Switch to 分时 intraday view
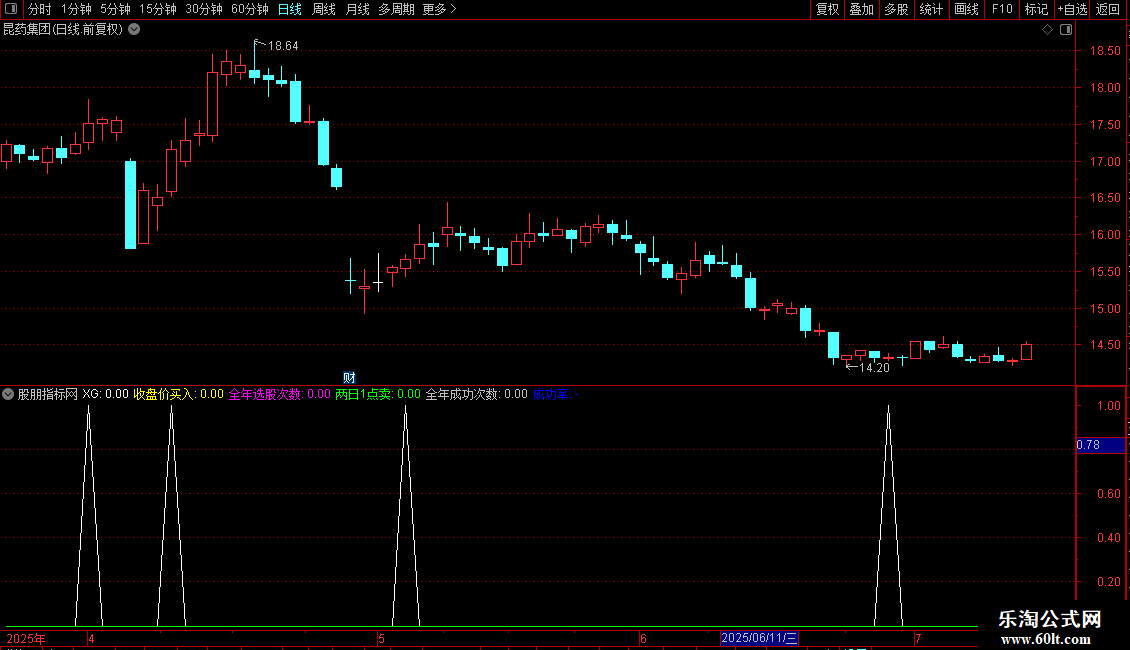Screen dimensions: 1130x650 click(x=40, y=9)
